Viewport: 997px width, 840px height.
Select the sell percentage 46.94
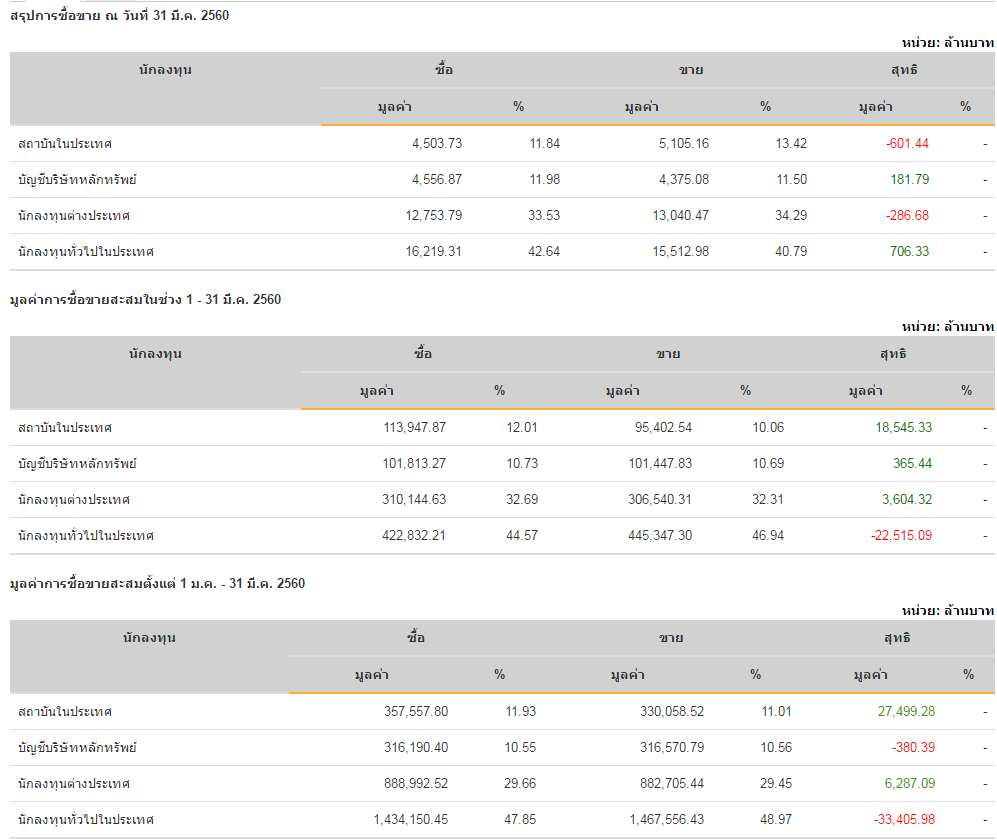[768, 535]
